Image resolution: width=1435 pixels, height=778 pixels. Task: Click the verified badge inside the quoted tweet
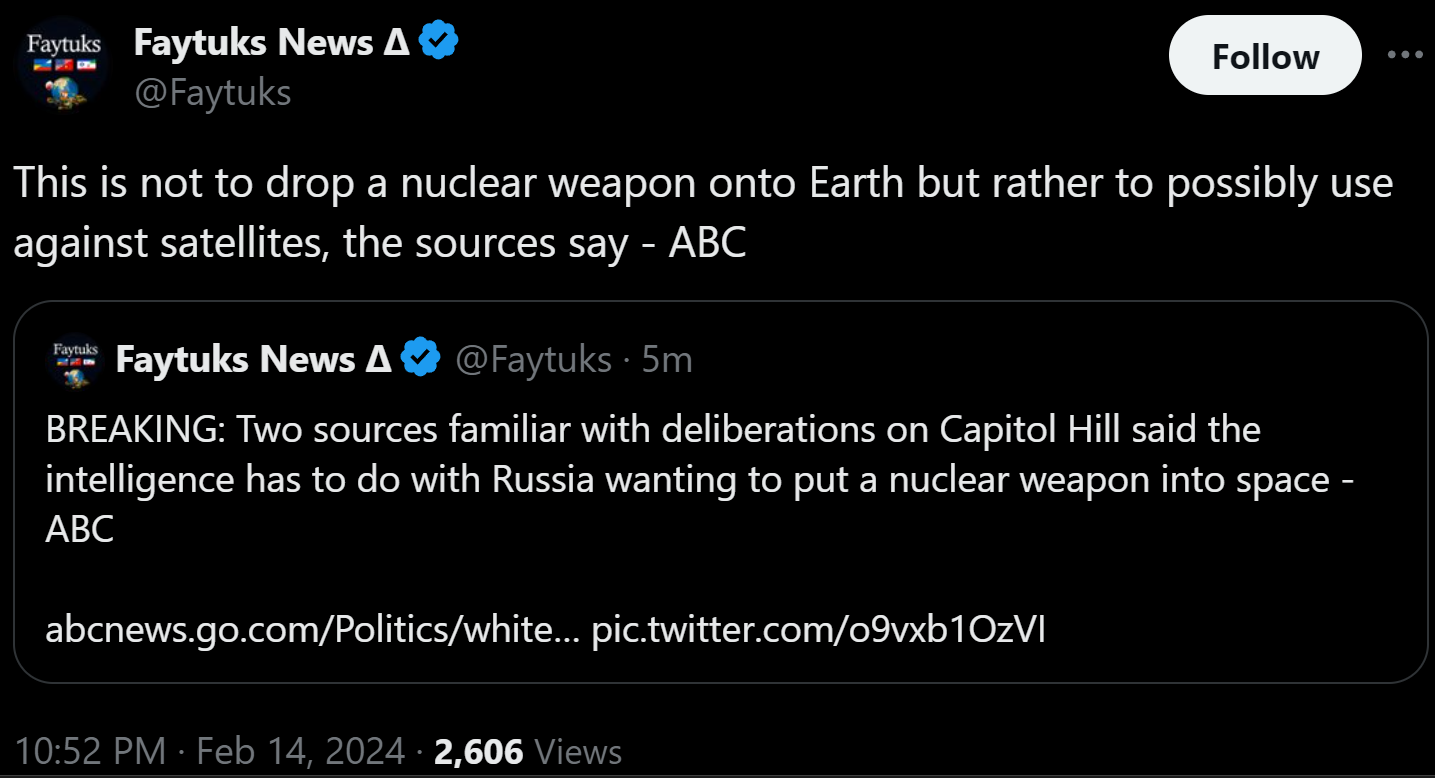pos(421,359)
